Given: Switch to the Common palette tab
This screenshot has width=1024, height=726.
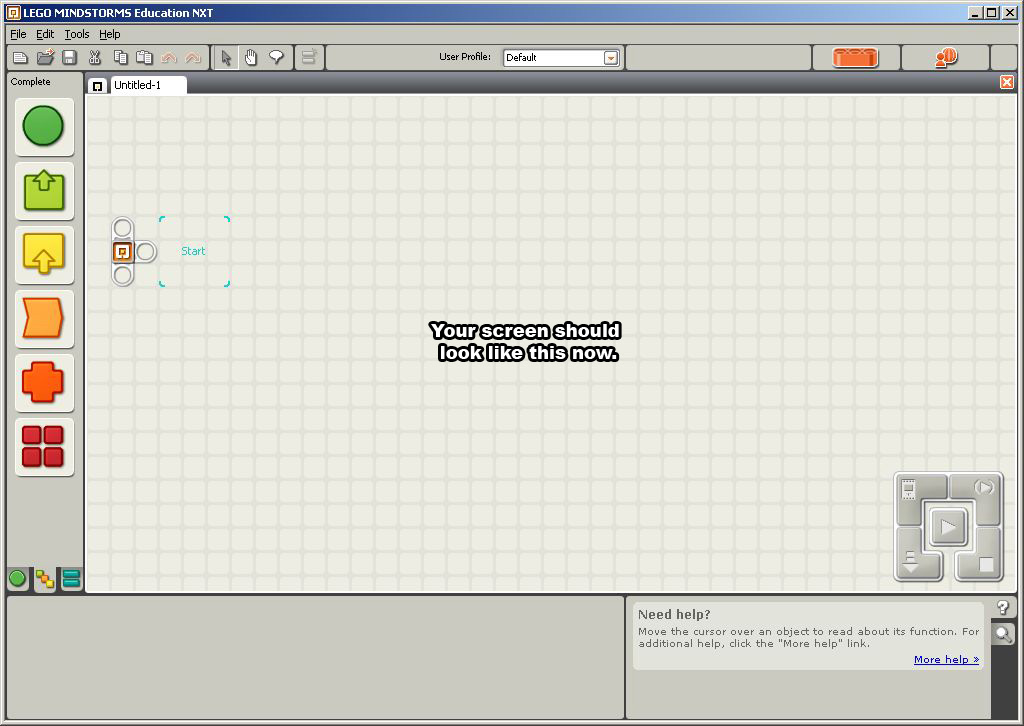Looking at the screenshot, I should 18,578.
